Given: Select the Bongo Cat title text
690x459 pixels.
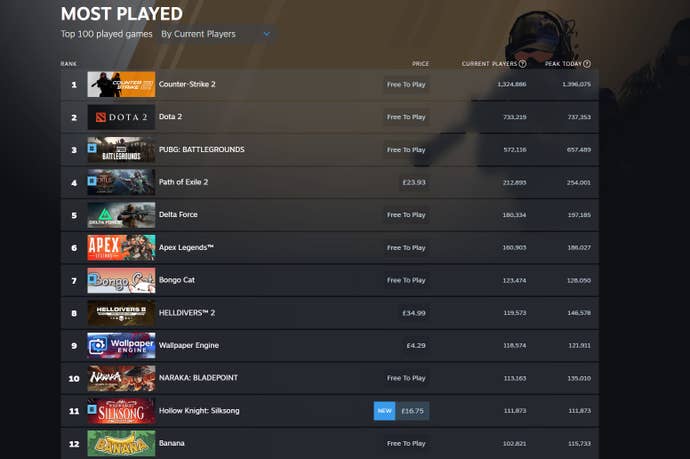Looking at the screenshot, I should pos(176,280).
